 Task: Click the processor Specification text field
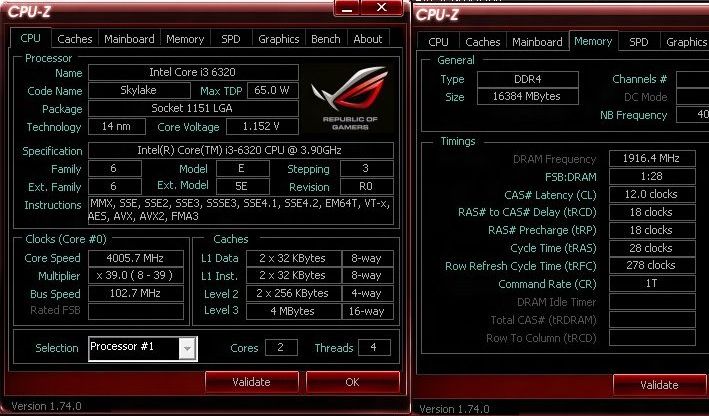(240, 151)
